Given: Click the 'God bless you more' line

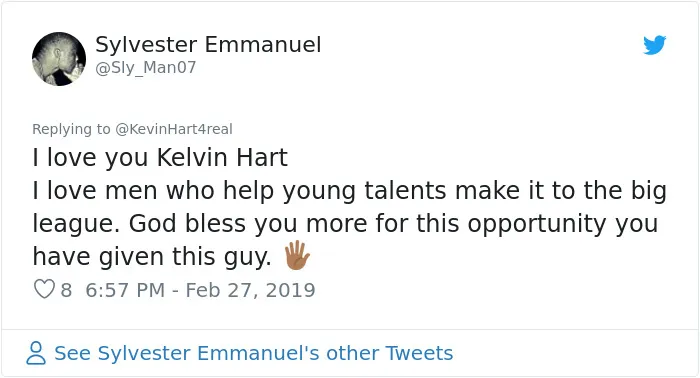Looking at the screenshot, I should [345, 224].
